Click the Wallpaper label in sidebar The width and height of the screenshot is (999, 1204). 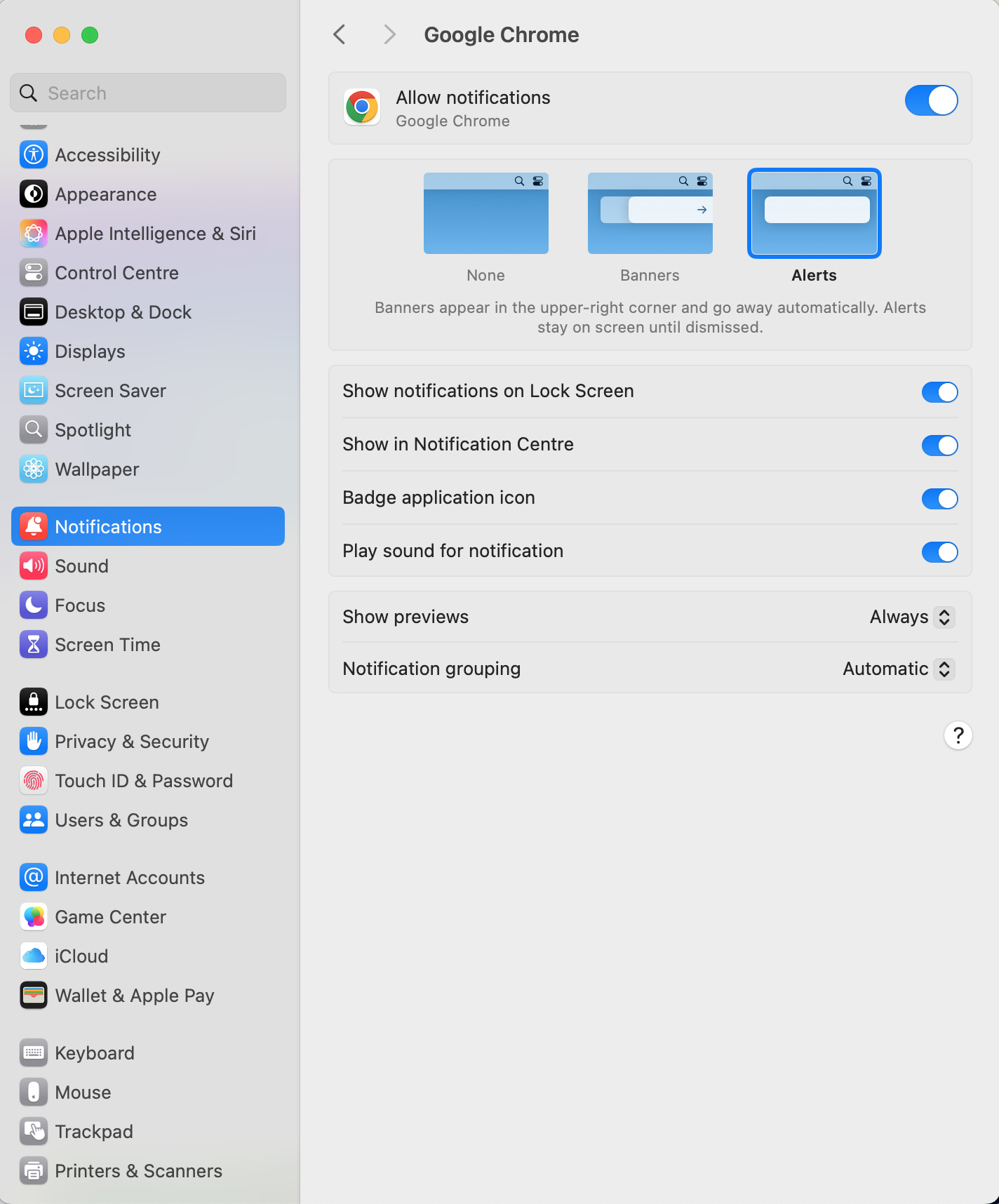(97, 469)
